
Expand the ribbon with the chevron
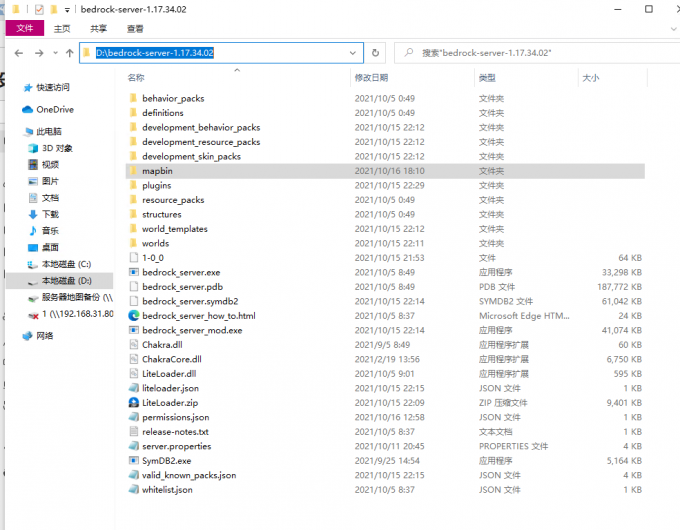(x=673, y=29)
